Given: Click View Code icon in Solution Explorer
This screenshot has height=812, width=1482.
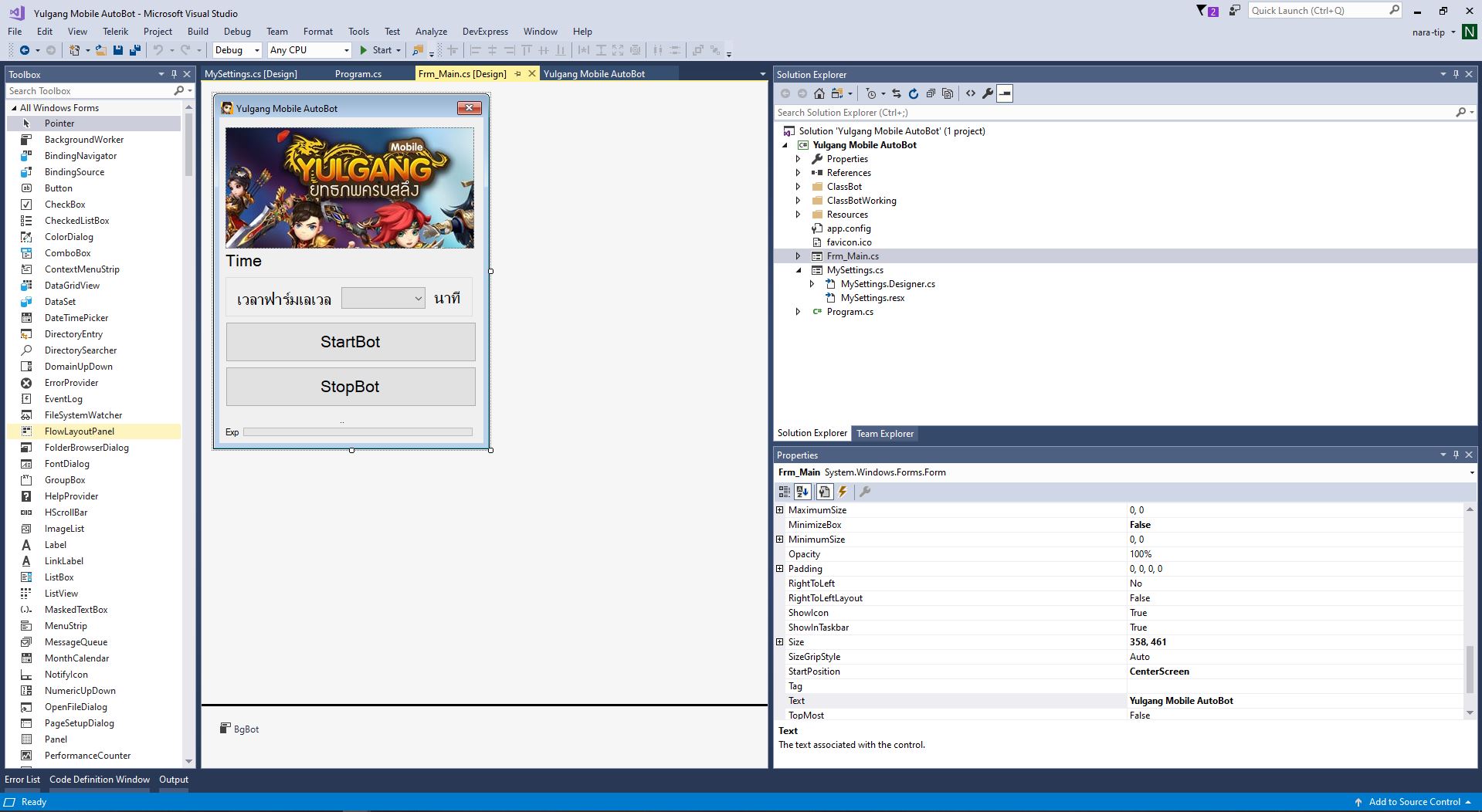Looking at the screenshot, I should tap(971, 93).
